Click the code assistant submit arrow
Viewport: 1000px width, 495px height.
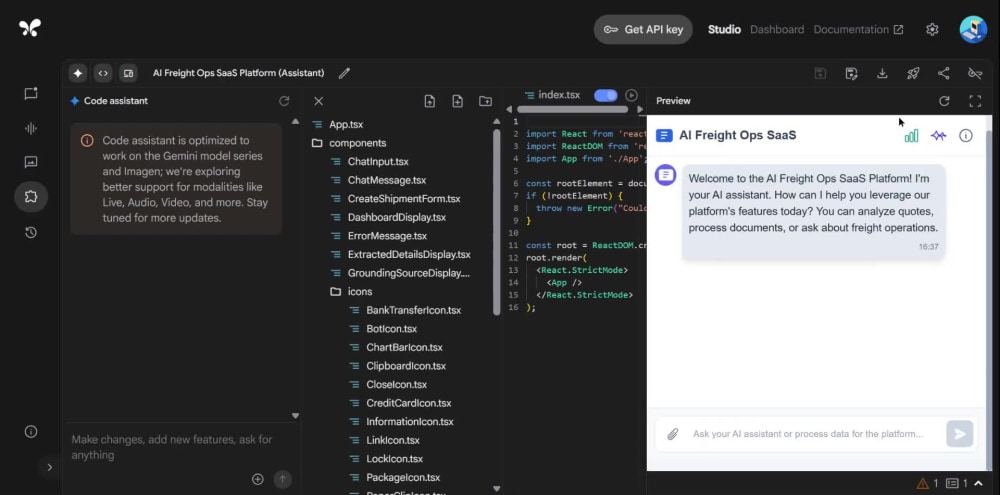(x=282, y=479)
